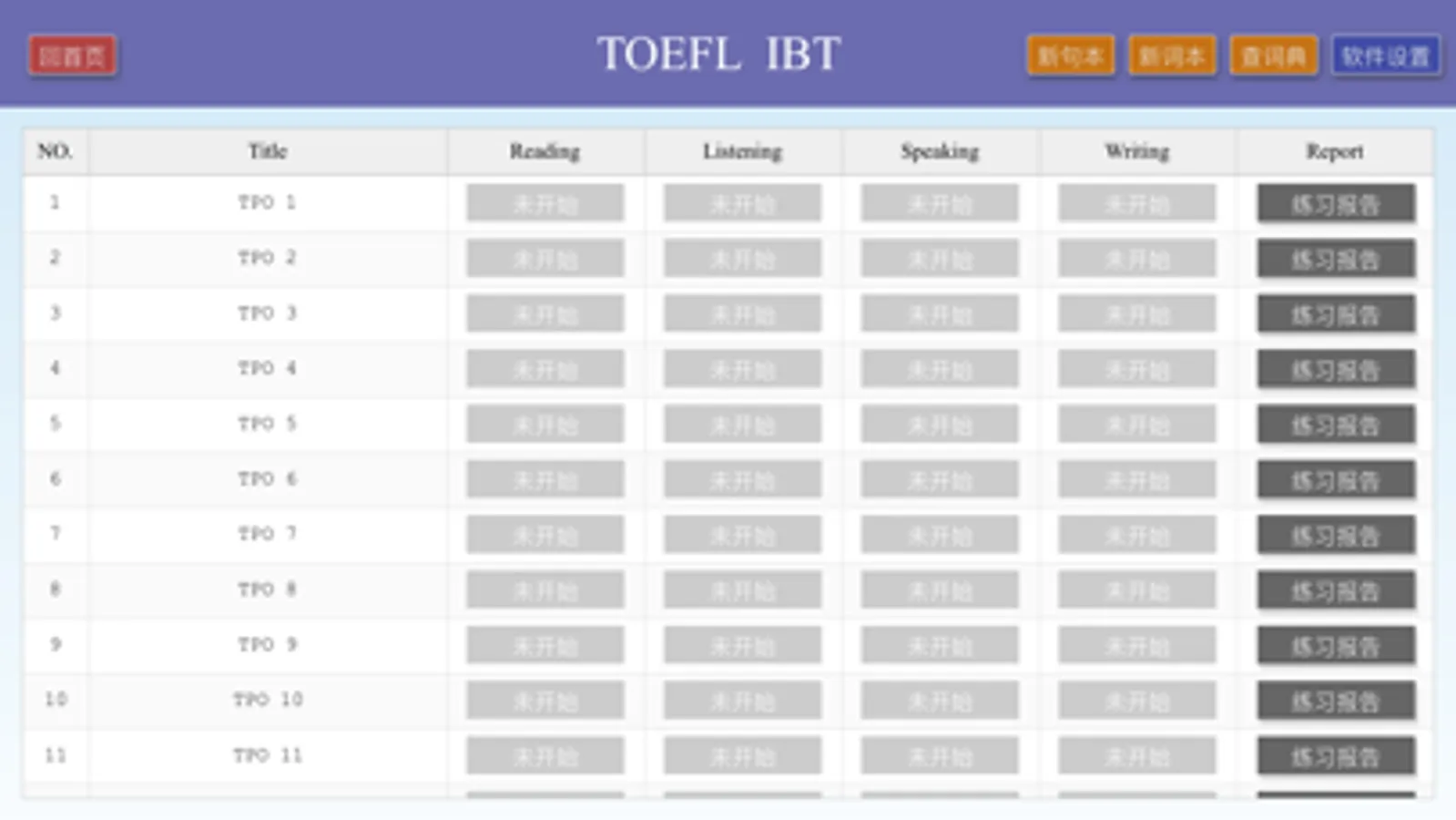Start TPO 6 Reading section
This screenshot has width=1456, height=820.
click(545, 480)
